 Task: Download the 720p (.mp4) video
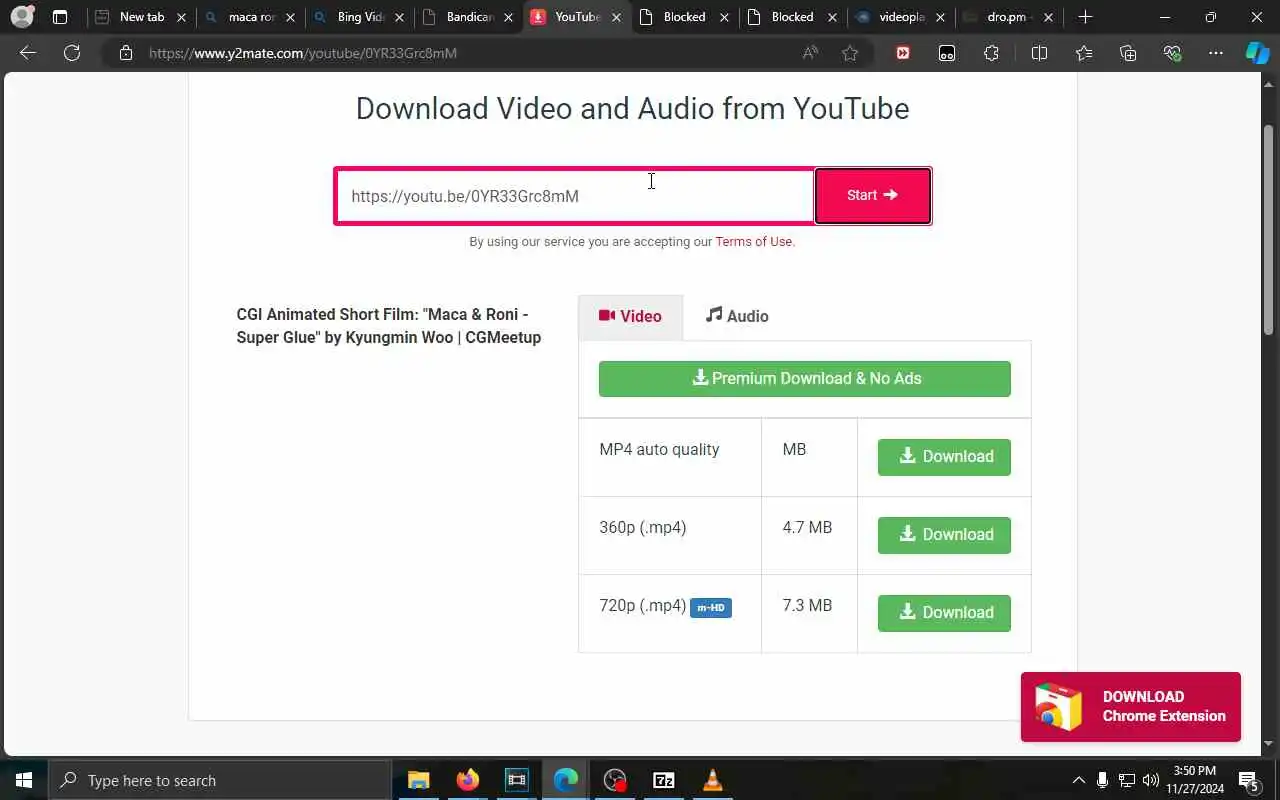944,612
